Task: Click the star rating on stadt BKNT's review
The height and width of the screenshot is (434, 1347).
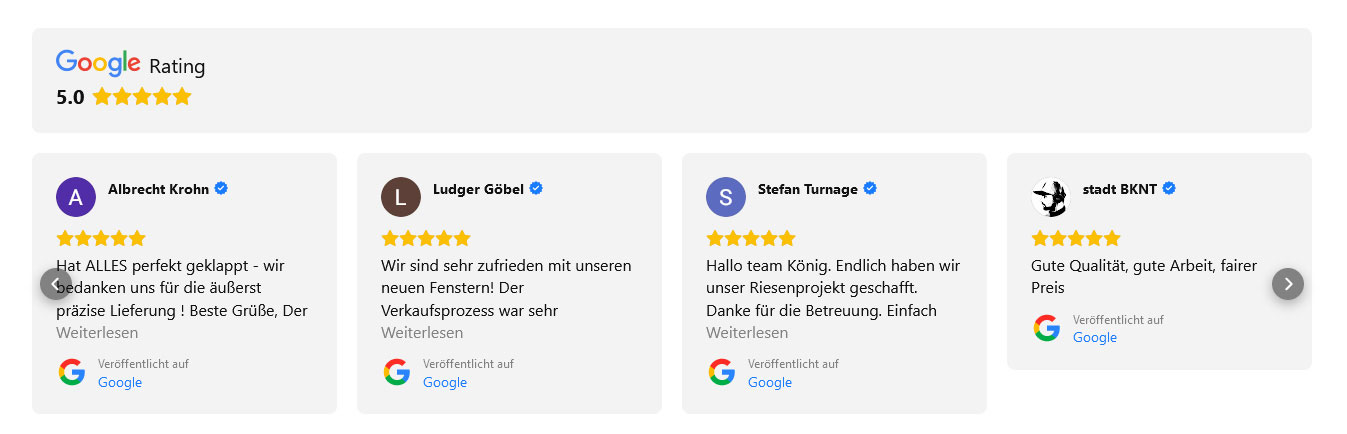Action: pyautogui.click(x=1076, y=238)
